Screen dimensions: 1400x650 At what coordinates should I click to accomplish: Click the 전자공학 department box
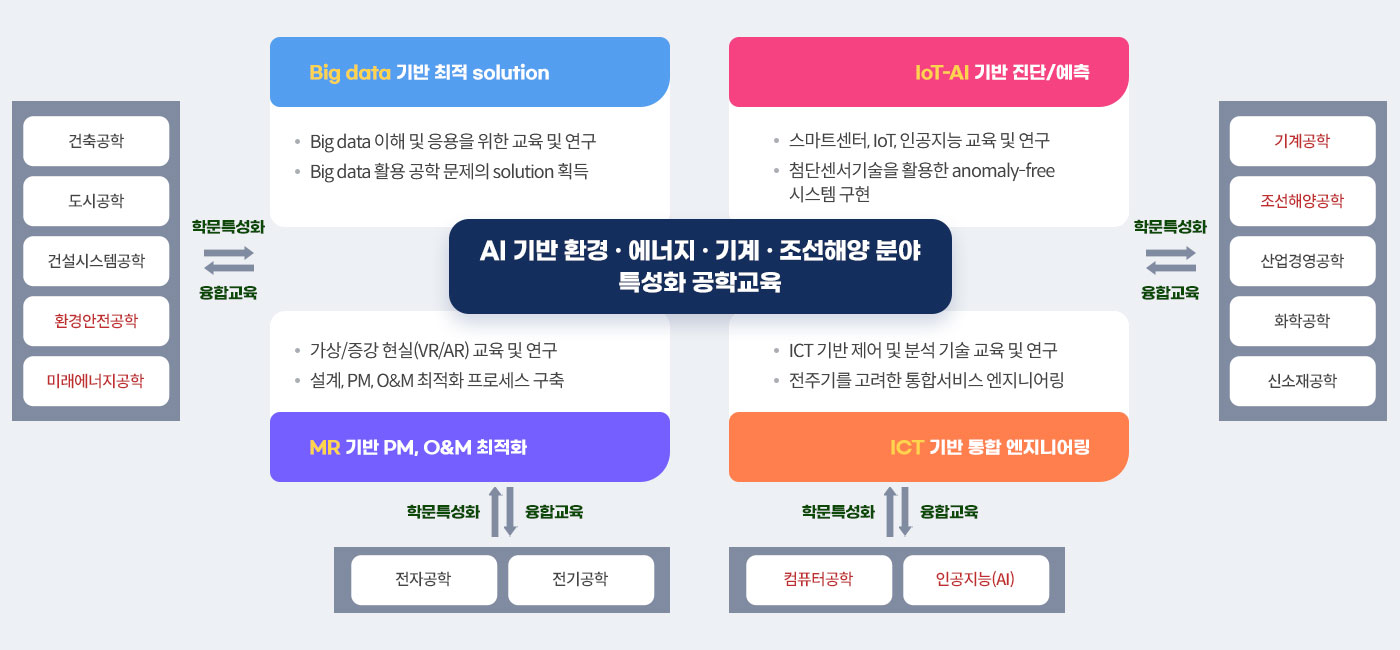tap(424, 580)
